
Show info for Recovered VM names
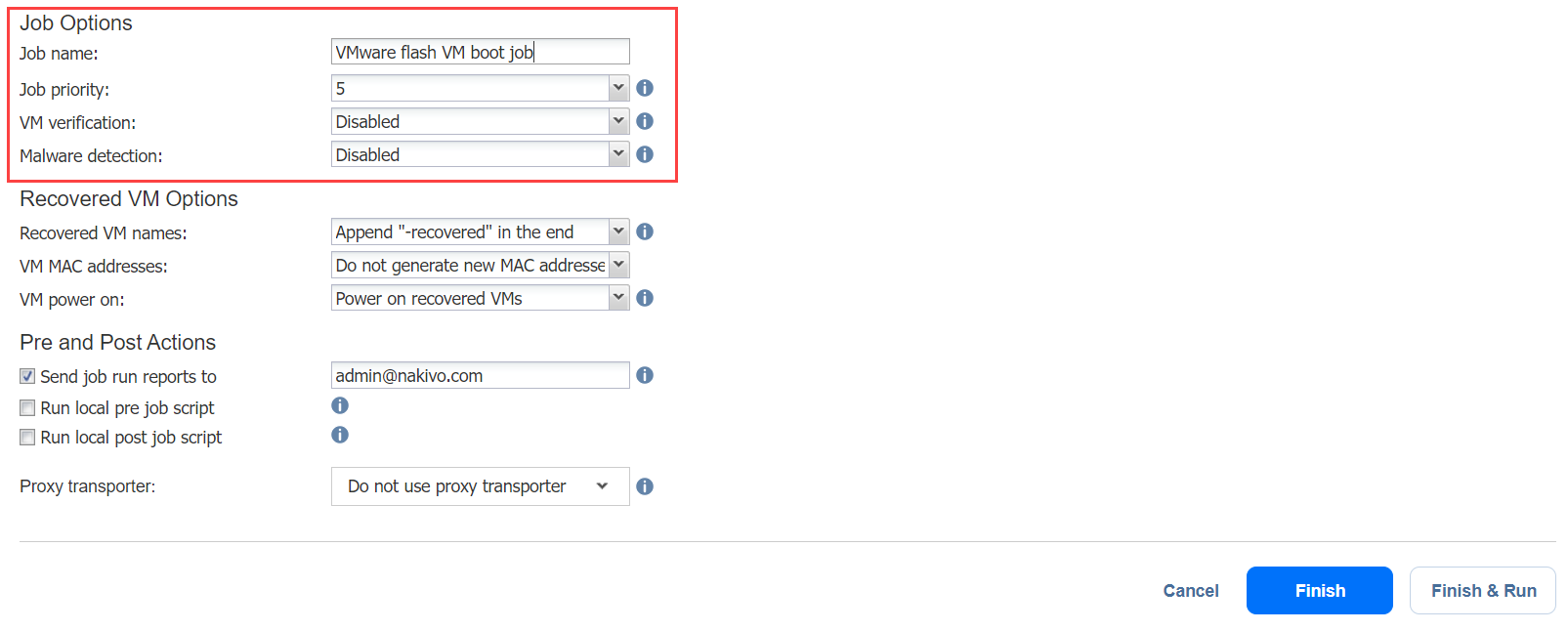pos(645,231)
